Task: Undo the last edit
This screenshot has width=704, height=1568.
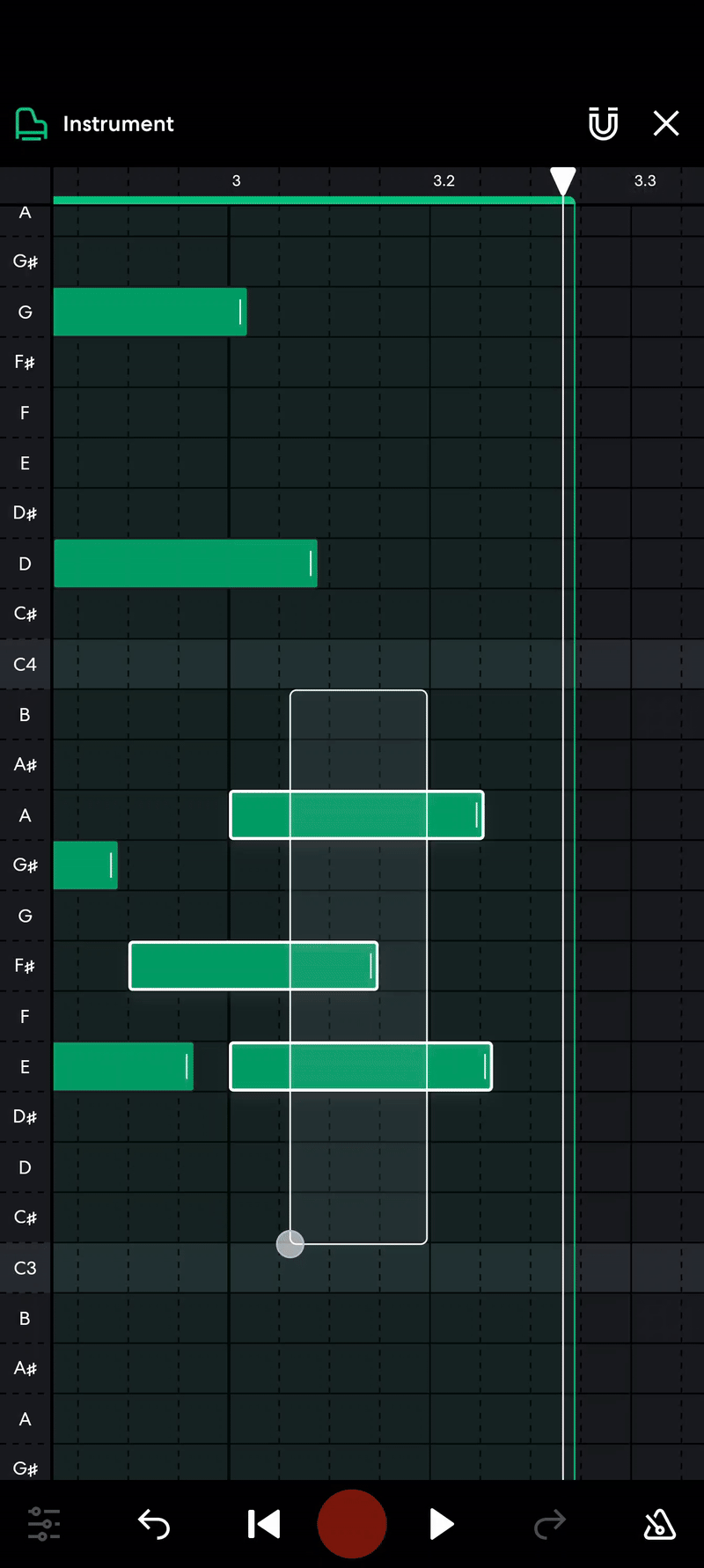Action: point(154,1524)
